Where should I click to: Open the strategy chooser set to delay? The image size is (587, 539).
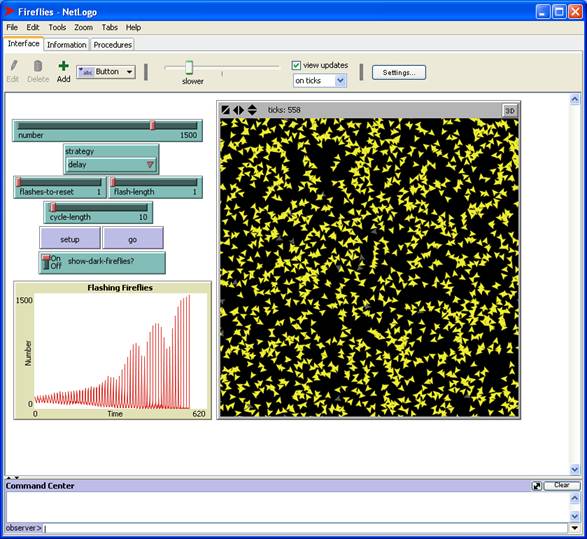click(111, 164)
